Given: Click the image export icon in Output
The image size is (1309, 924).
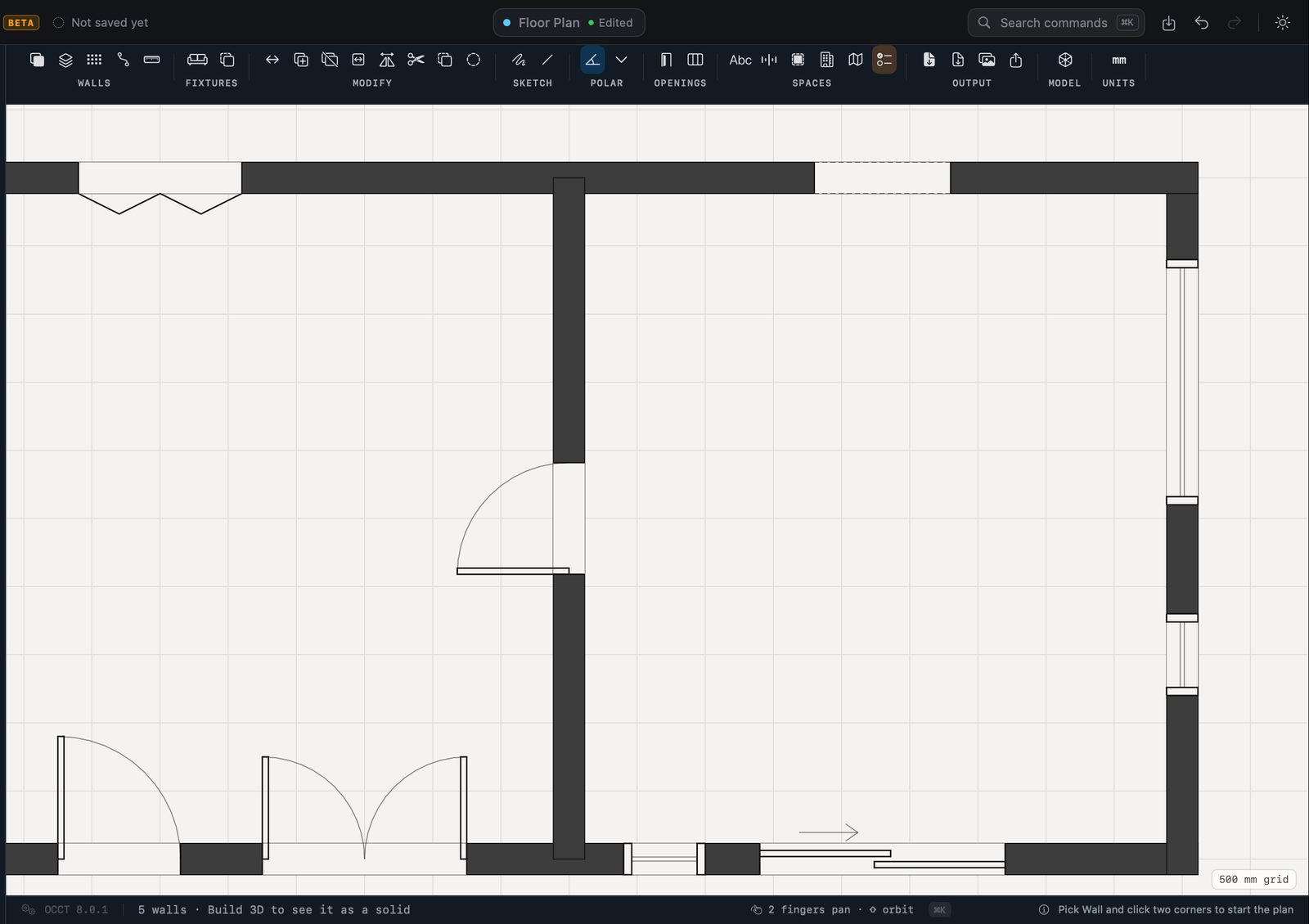Looking at the screenshot, I should tap(987, 60).
